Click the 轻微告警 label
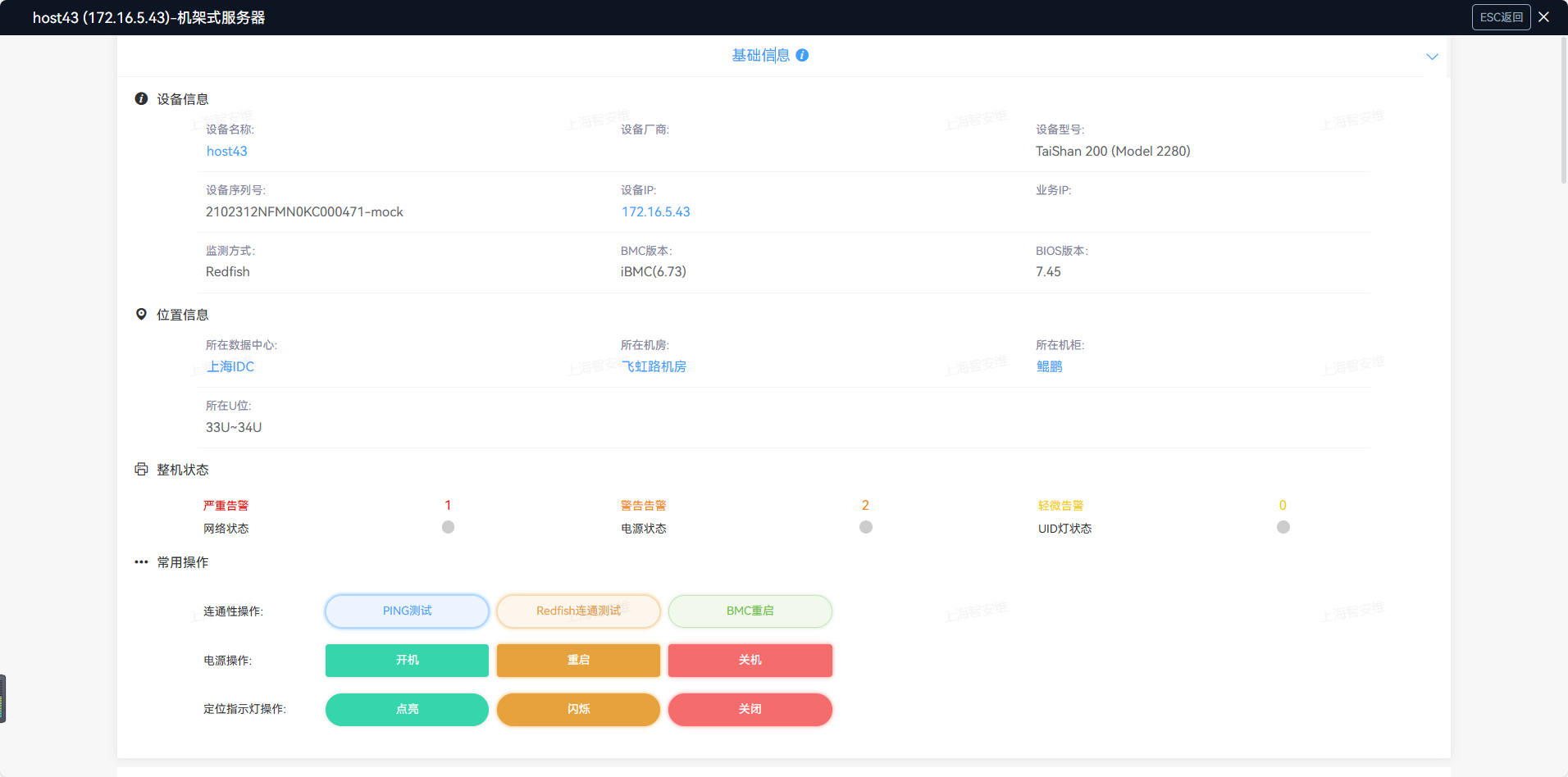Viewport: 1568px width, 777px height. click(x=1060, y=506)
